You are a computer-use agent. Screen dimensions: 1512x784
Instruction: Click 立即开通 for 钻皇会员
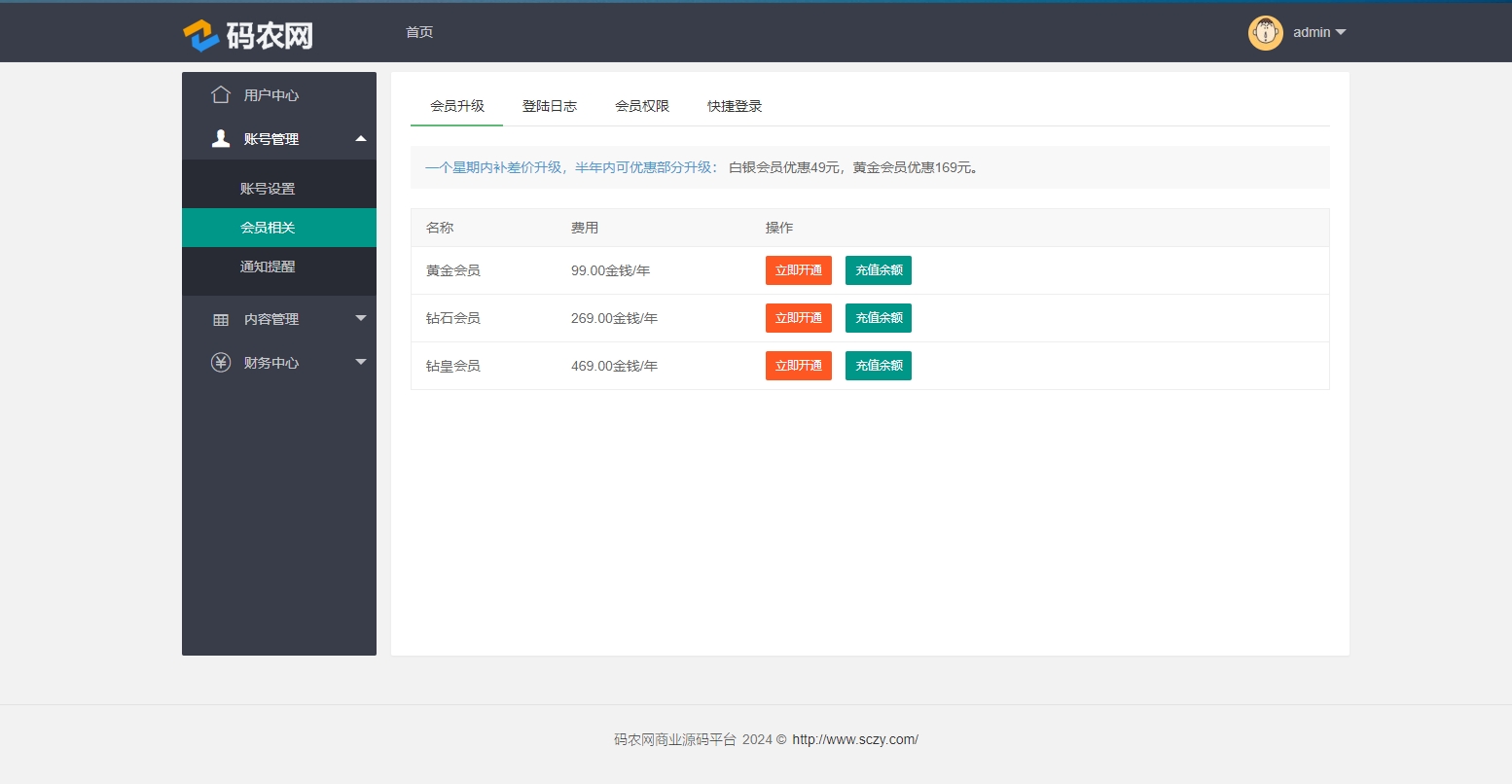[x=798, y=366]
